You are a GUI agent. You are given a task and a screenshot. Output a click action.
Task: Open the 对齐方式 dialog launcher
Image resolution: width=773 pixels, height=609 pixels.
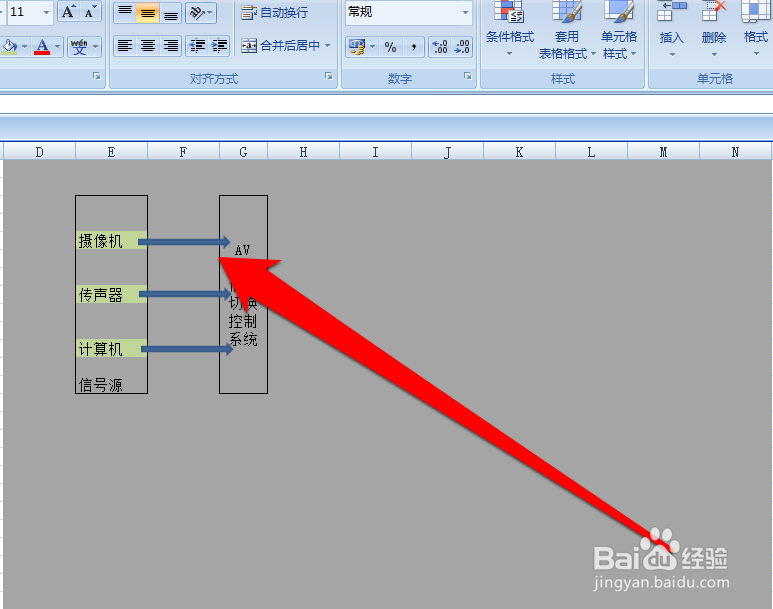tap(329, 76)
